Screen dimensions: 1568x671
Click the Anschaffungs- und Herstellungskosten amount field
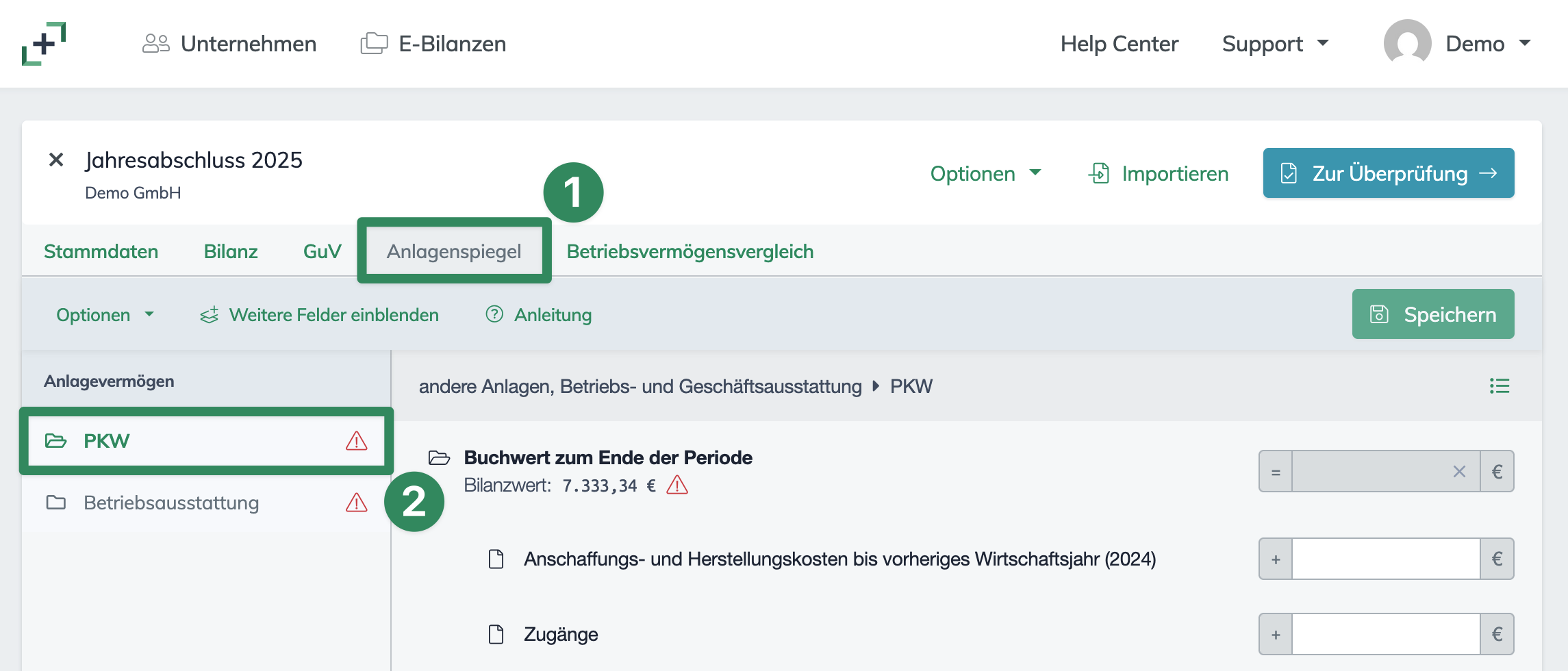pos(1386,559)
